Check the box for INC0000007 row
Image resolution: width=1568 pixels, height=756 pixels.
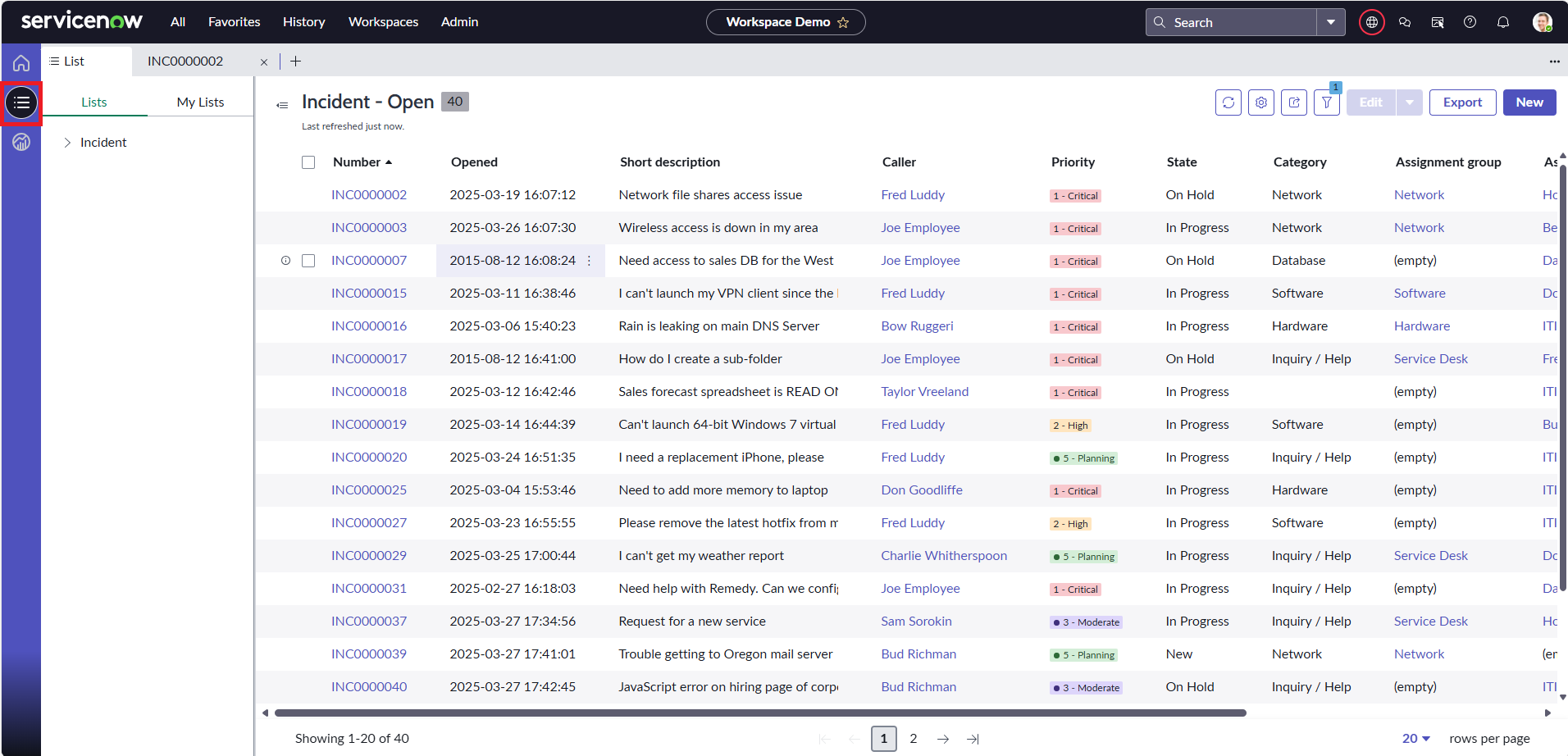coord(308,261)
